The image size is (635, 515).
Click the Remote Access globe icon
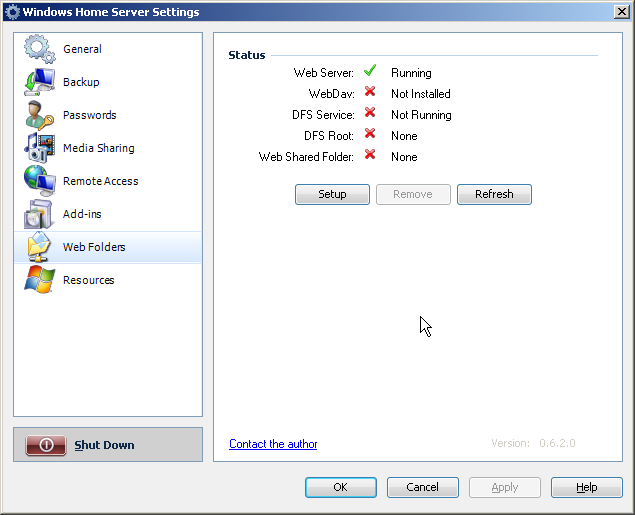click(39, 181)
